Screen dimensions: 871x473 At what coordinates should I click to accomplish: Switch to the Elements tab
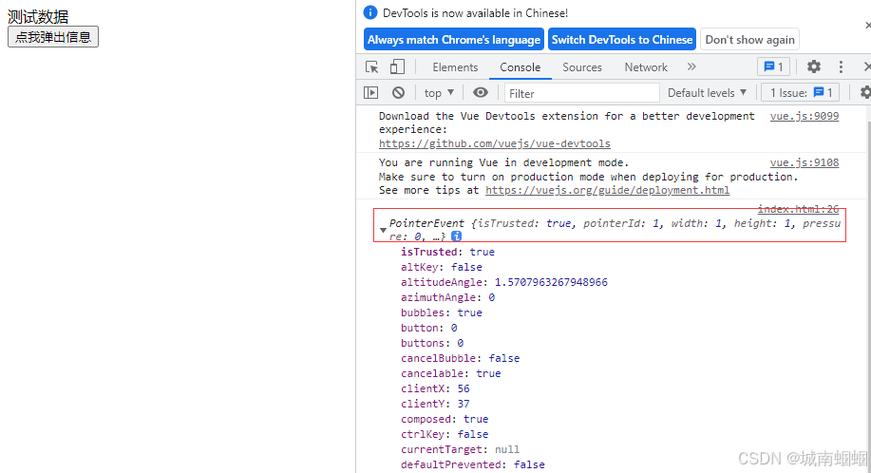click(455, 67)
